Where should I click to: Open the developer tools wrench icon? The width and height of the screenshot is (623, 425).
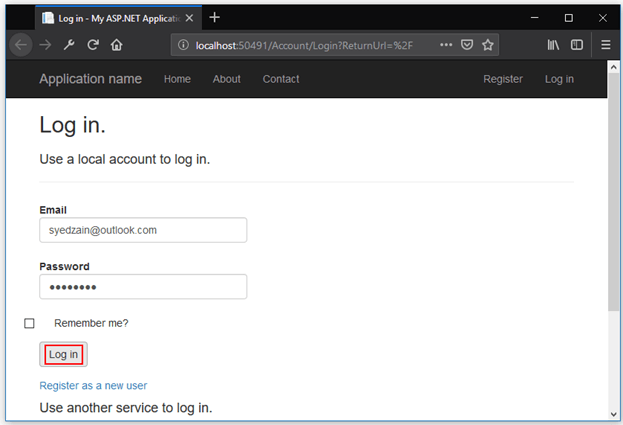(x=69, y=45)
